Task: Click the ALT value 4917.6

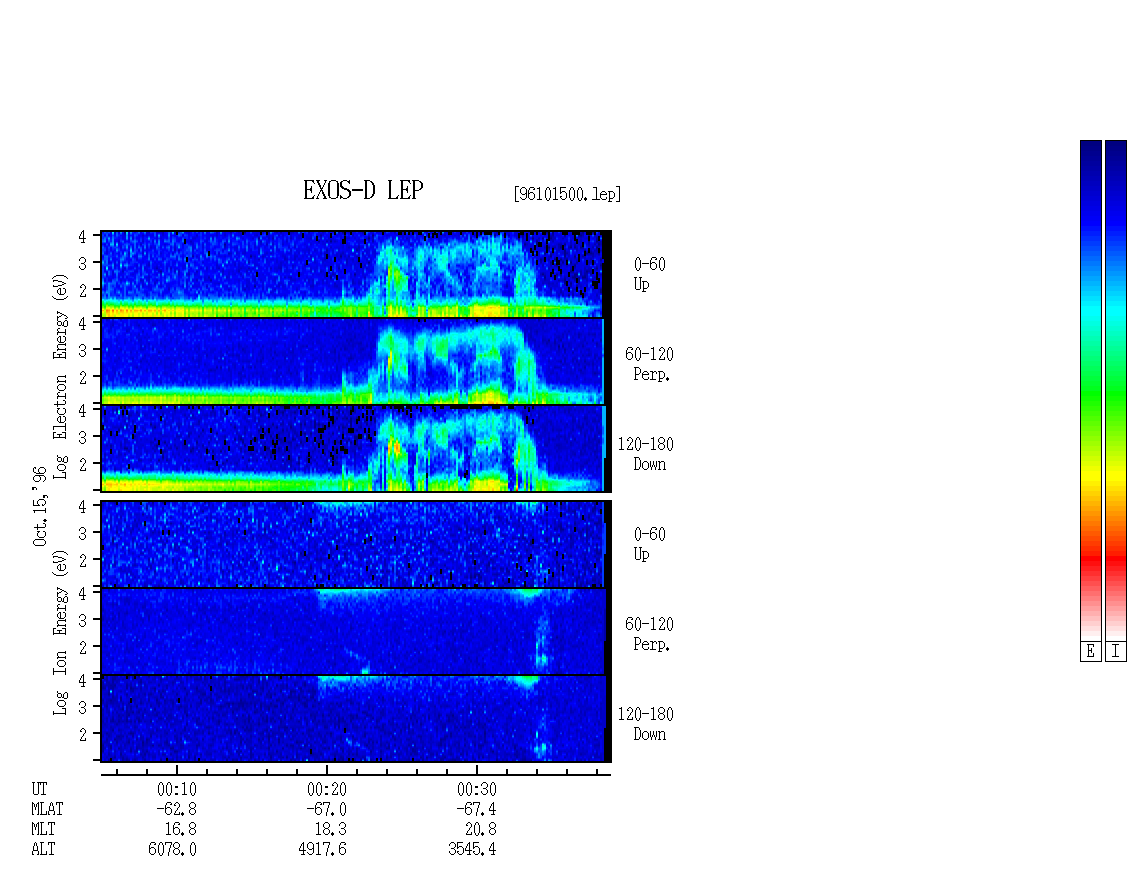Action: pyautogui.click(x=322, y=849)
